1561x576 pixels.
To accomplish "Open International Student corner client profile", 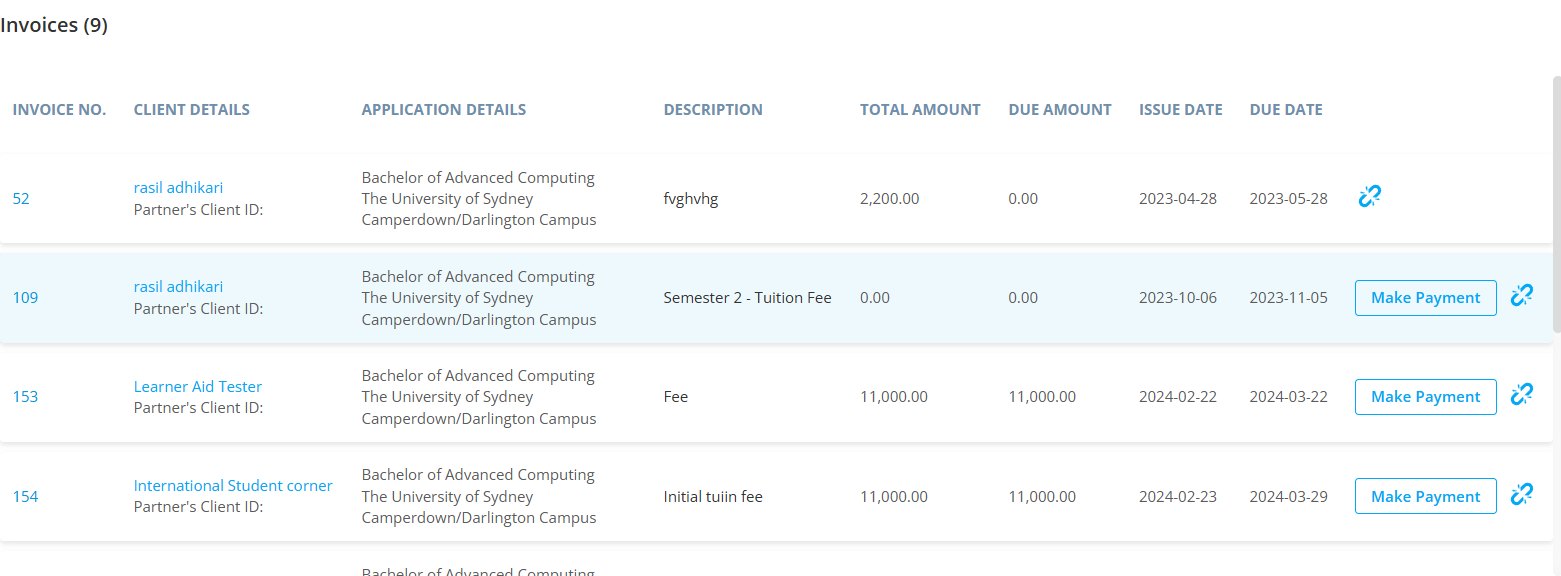I will click(x=233, y=485).
